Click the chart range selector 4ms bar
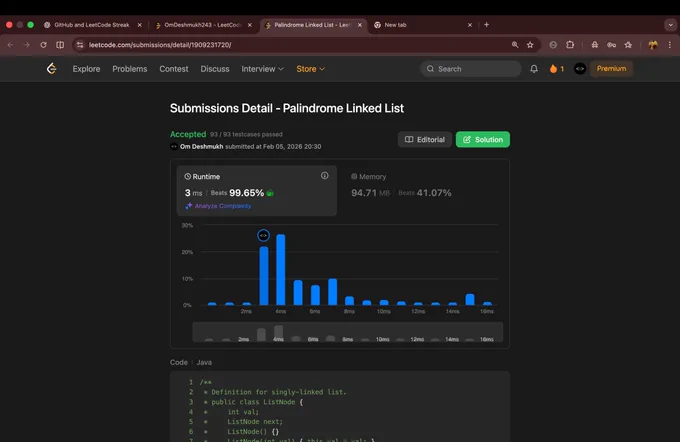 [278, 333]
